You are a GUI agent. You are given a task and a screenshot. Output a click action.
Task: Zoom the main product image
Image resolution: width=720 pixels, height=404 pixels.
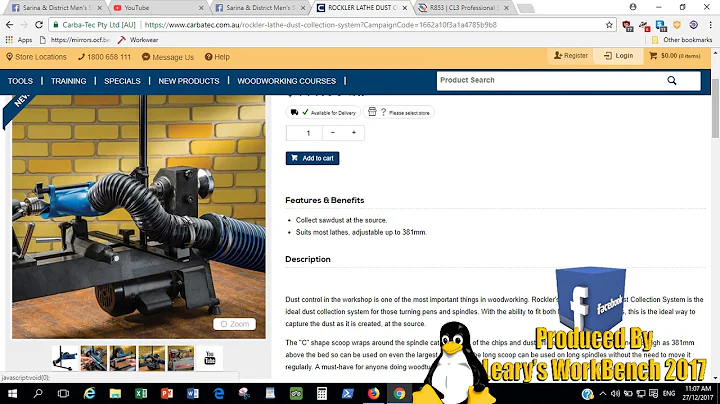tap(235, 324)
